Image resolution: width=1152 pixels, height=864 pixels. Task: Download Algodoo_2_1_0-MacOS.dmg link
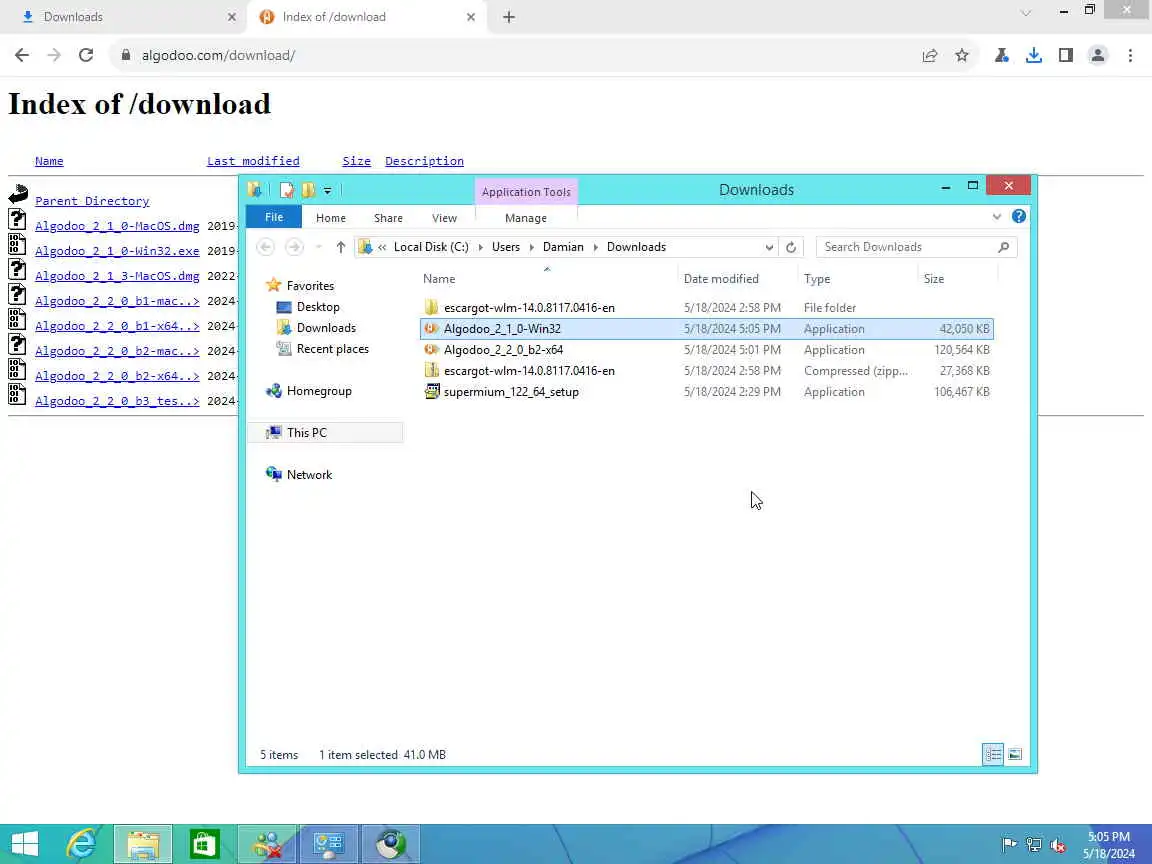[118, 226]
